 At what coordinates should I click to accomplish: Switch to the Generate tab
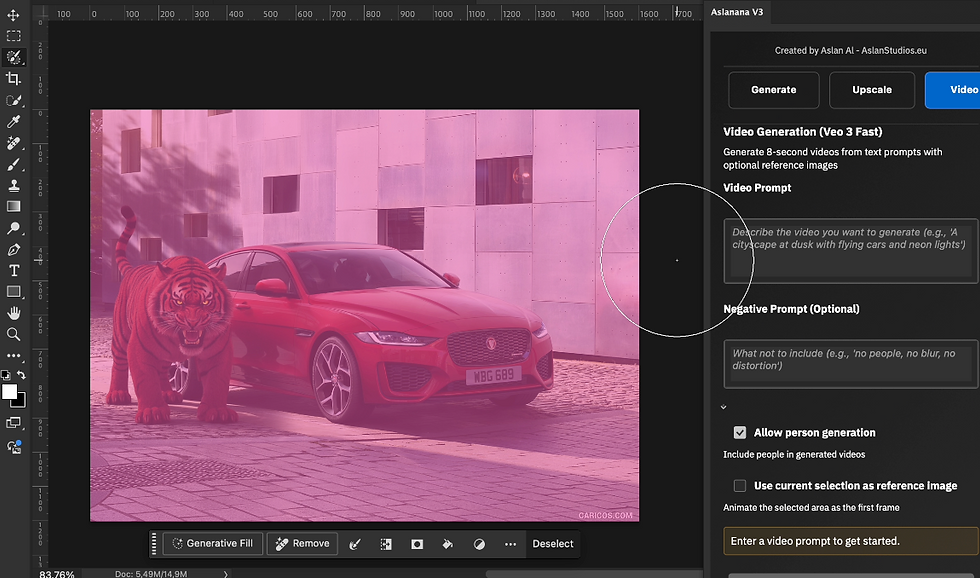(x=773, y=90)
